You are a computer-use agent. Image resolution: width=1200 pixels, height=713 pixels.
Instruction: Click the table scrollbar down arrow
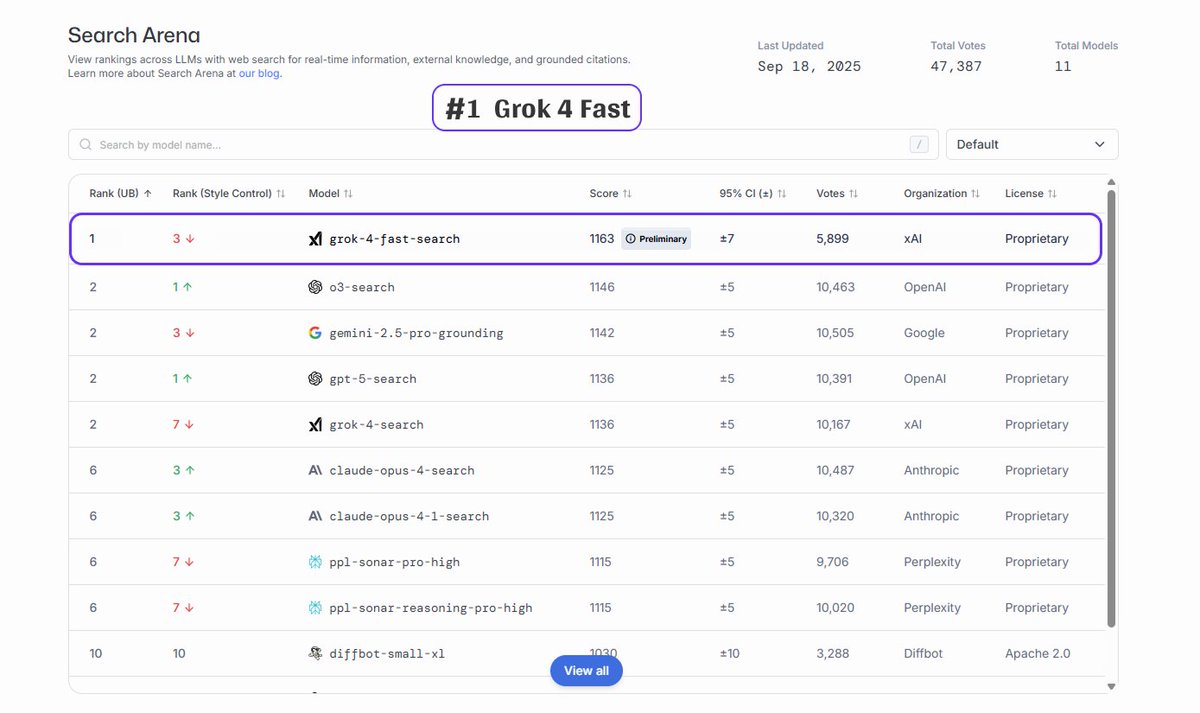(x=1111, y=686)
